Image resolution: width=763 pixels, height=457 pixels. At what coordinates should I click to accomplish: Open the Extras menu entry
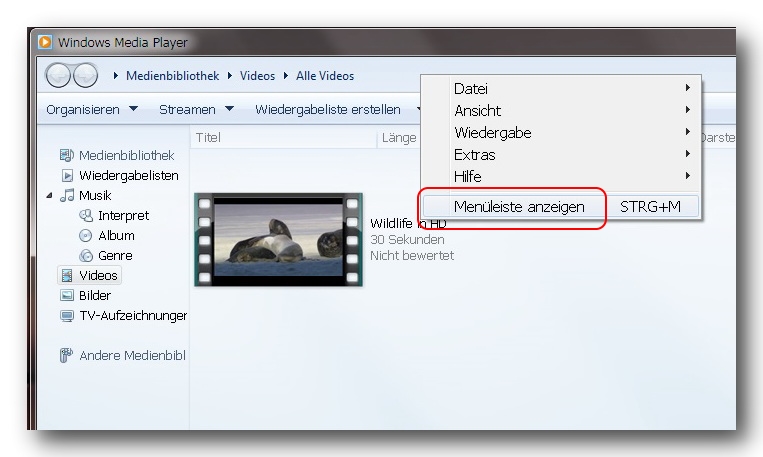click(561, 154)
